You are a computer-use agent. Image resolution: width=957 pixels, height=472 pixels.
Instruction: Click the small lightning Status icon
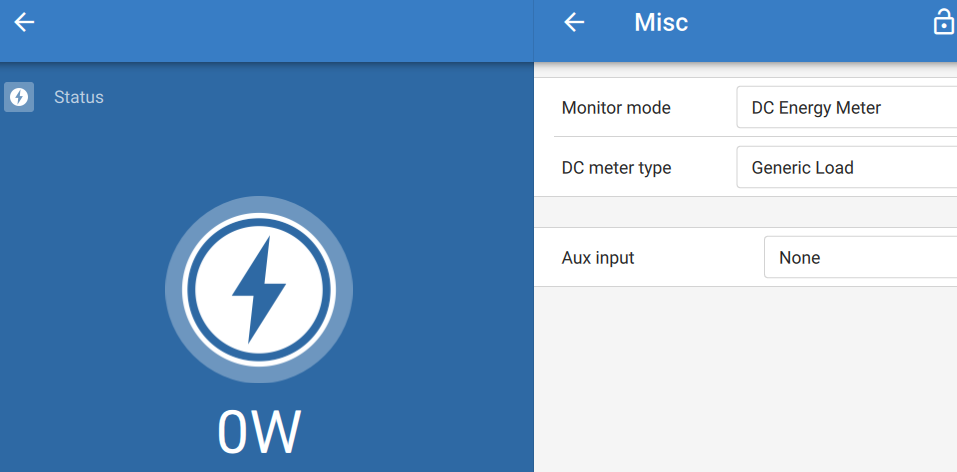point(19,97)
